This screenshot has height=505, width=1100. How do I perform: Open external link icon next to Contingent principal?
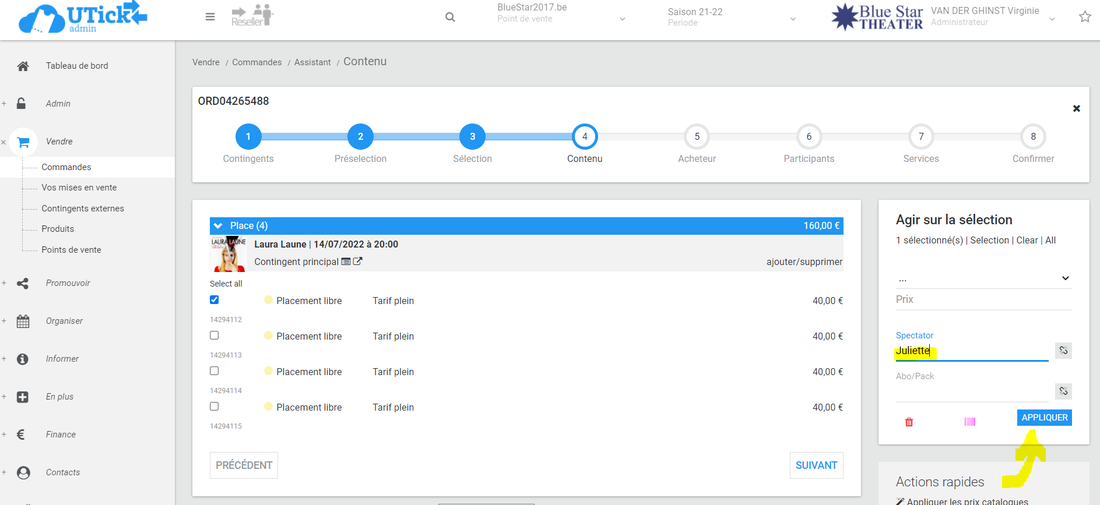(x=358, y=262)
